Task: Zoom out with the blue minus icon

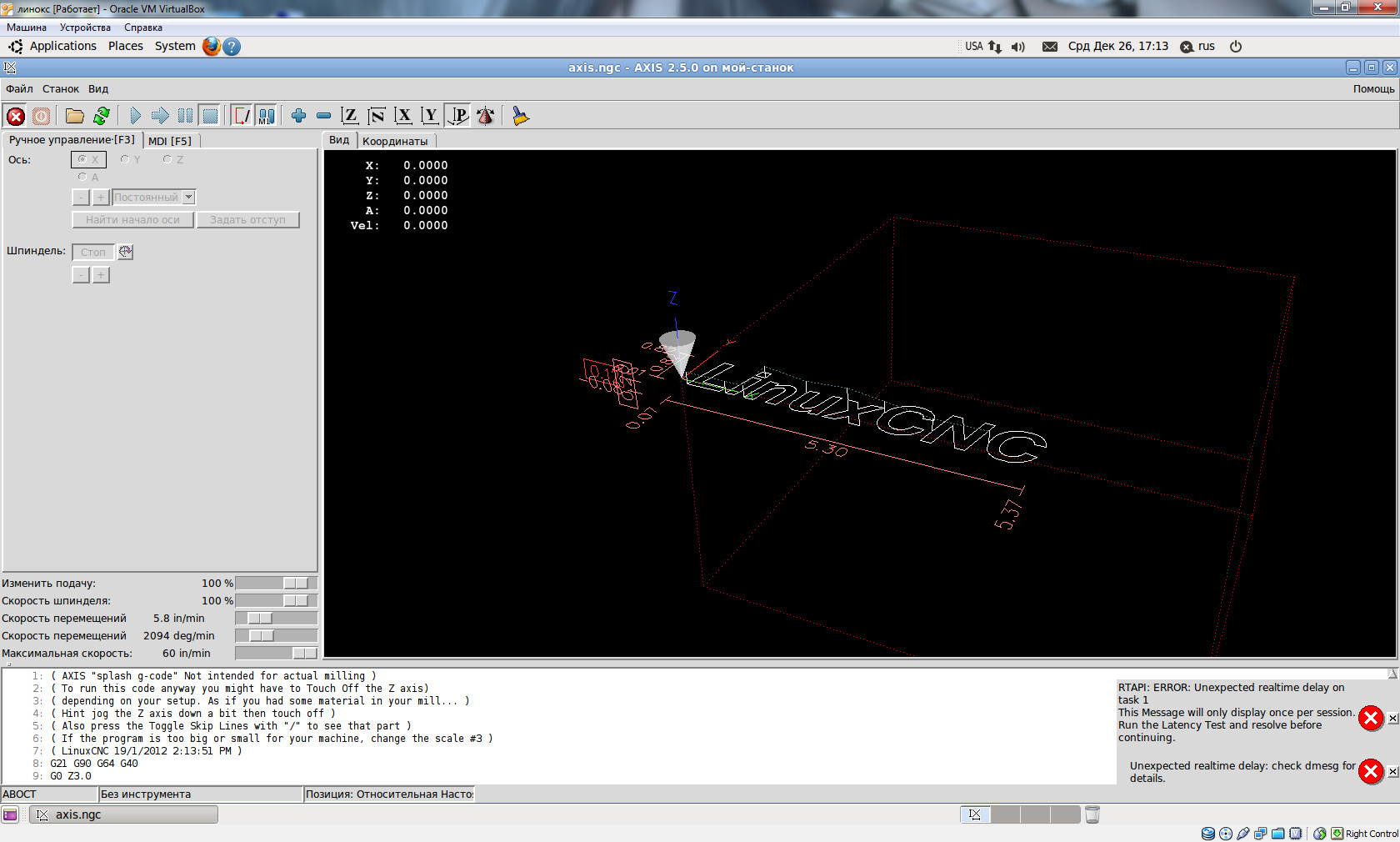Action: (x=323, y=116)
